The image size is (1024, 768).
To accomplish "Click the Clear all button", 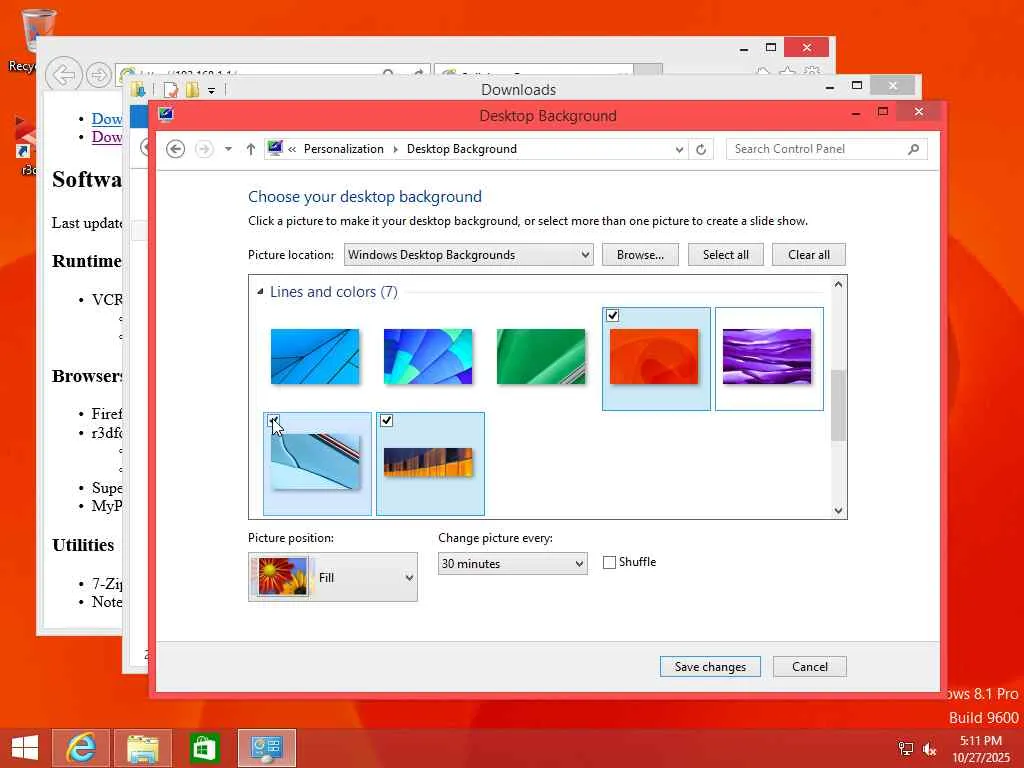I will pyautogui.click(x=808, y=255).
